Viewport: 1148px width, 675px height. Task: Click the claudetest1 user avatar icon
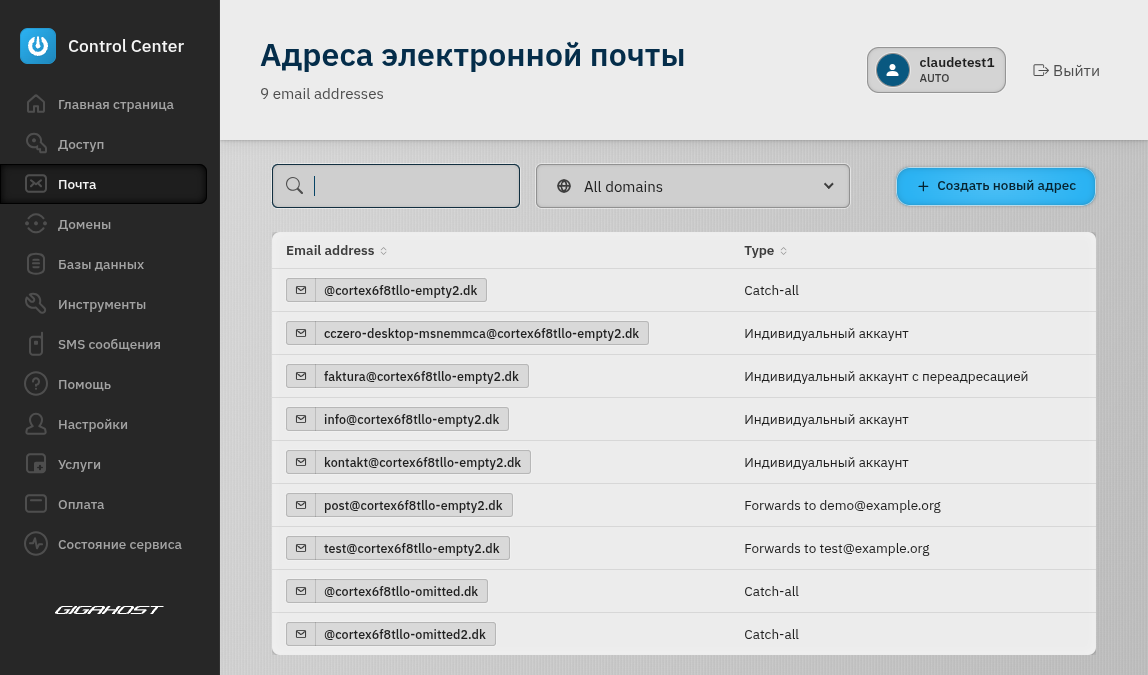892,70
